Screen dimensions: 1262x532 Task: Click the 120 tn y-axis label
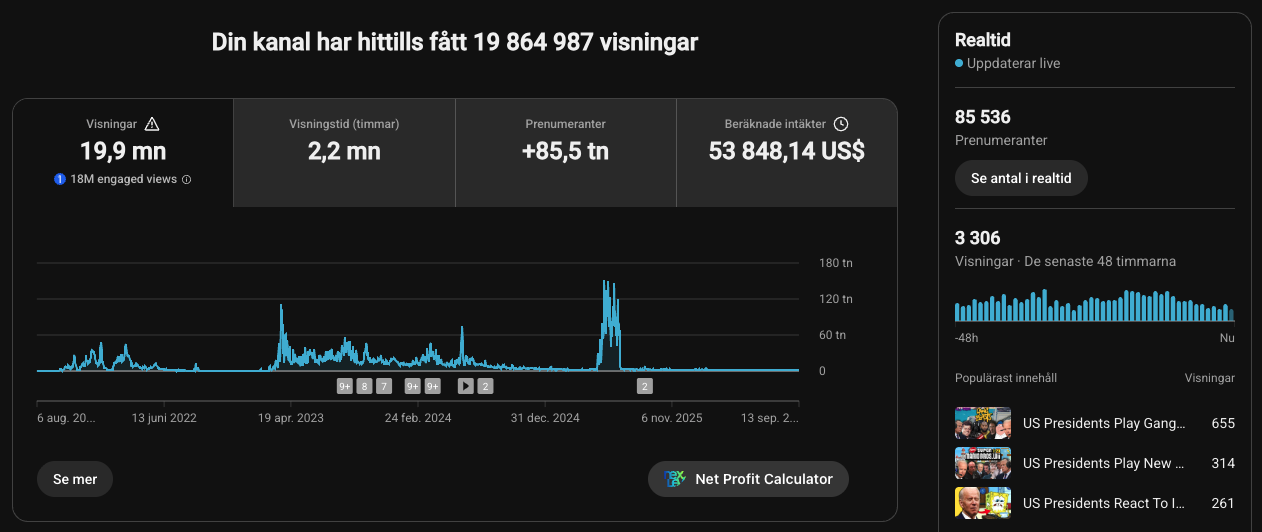(x=835, y=299)
